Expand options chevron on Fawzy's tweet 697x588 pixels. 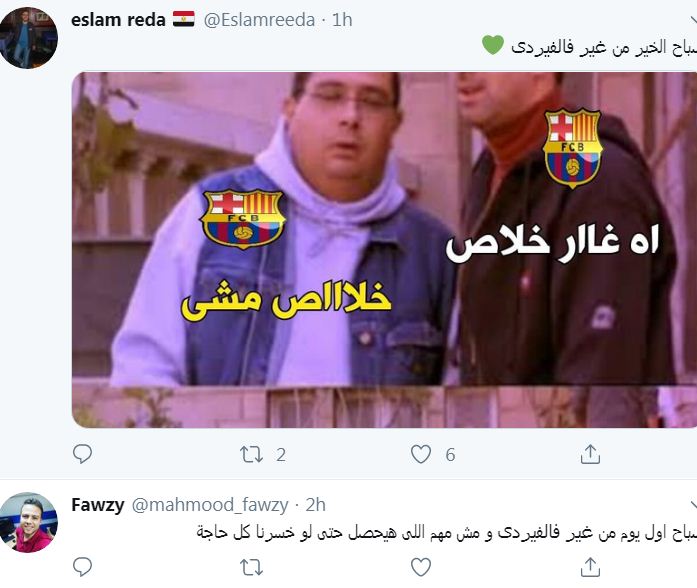pos(693,505)
